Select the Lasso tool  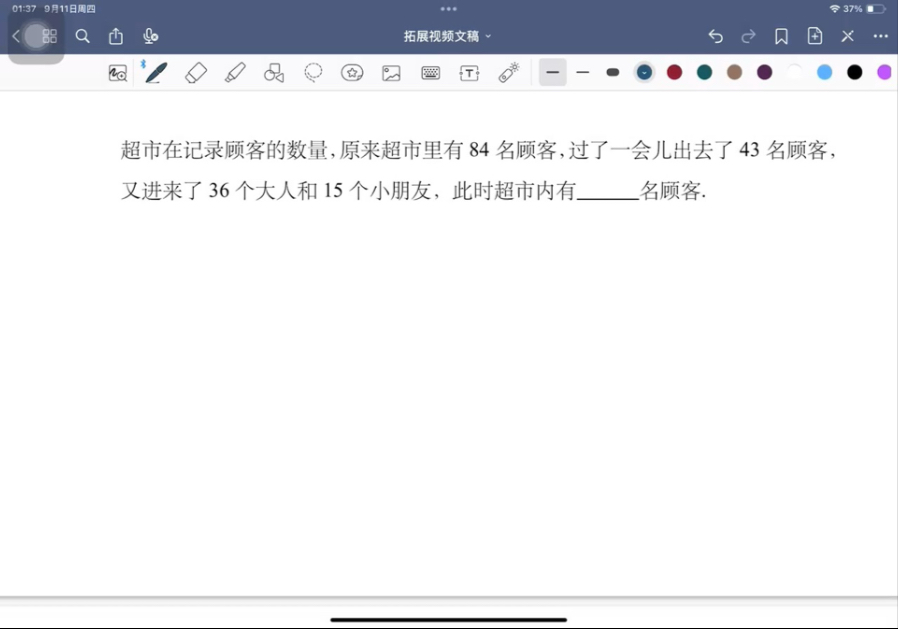[x=313, y=73]
